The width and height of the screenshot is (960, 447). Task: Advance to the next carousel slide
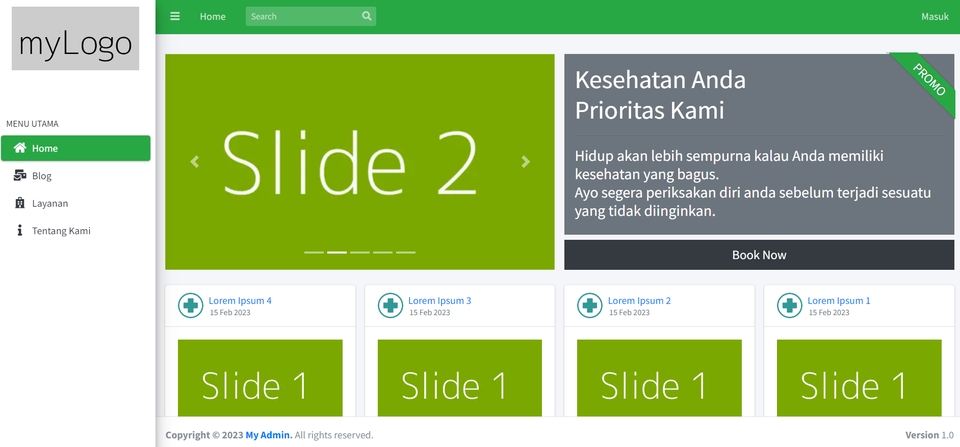coord(525,162)
